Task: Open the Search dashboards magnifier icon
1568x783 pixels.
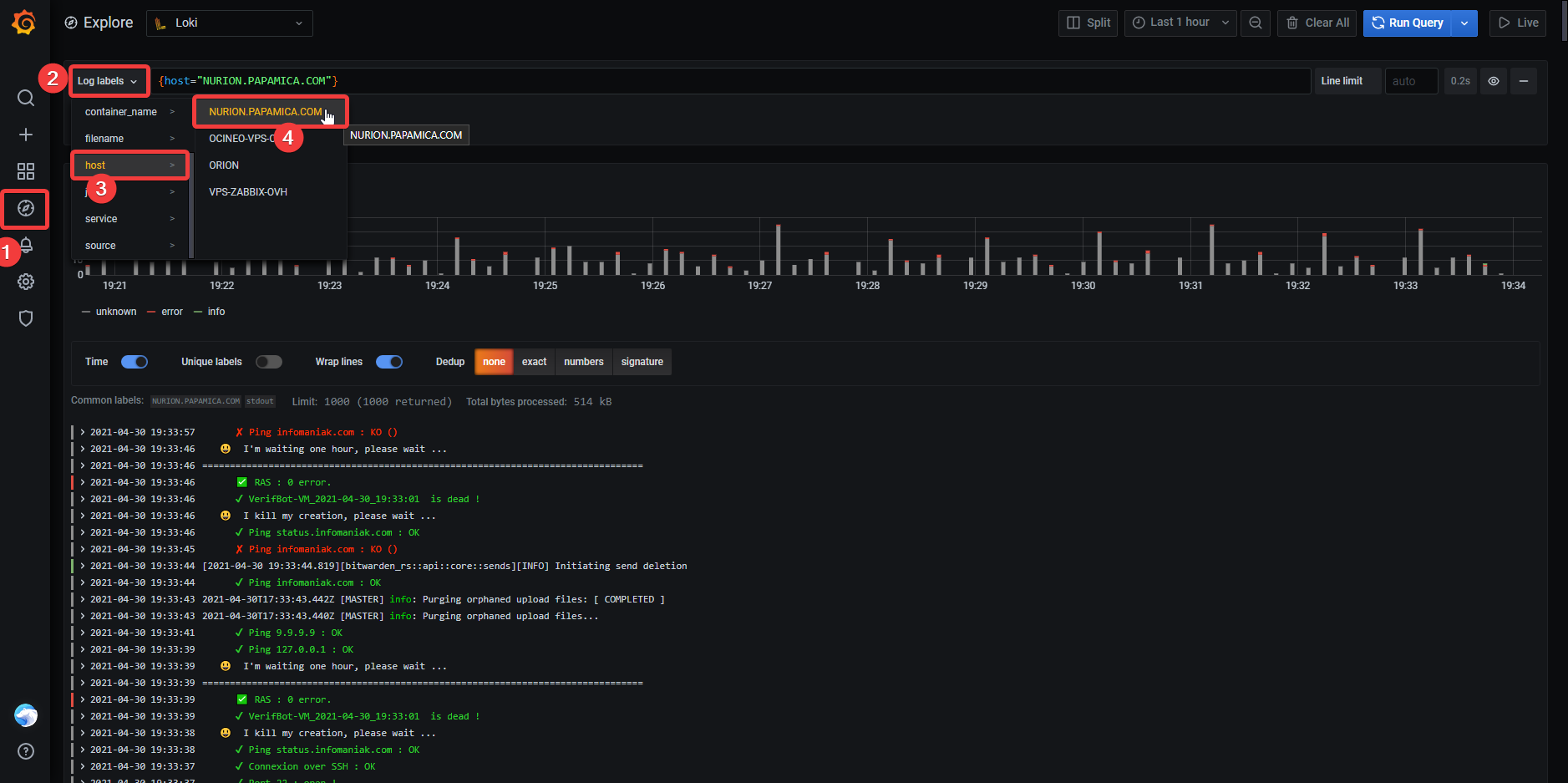Action: tap(26, 98)
